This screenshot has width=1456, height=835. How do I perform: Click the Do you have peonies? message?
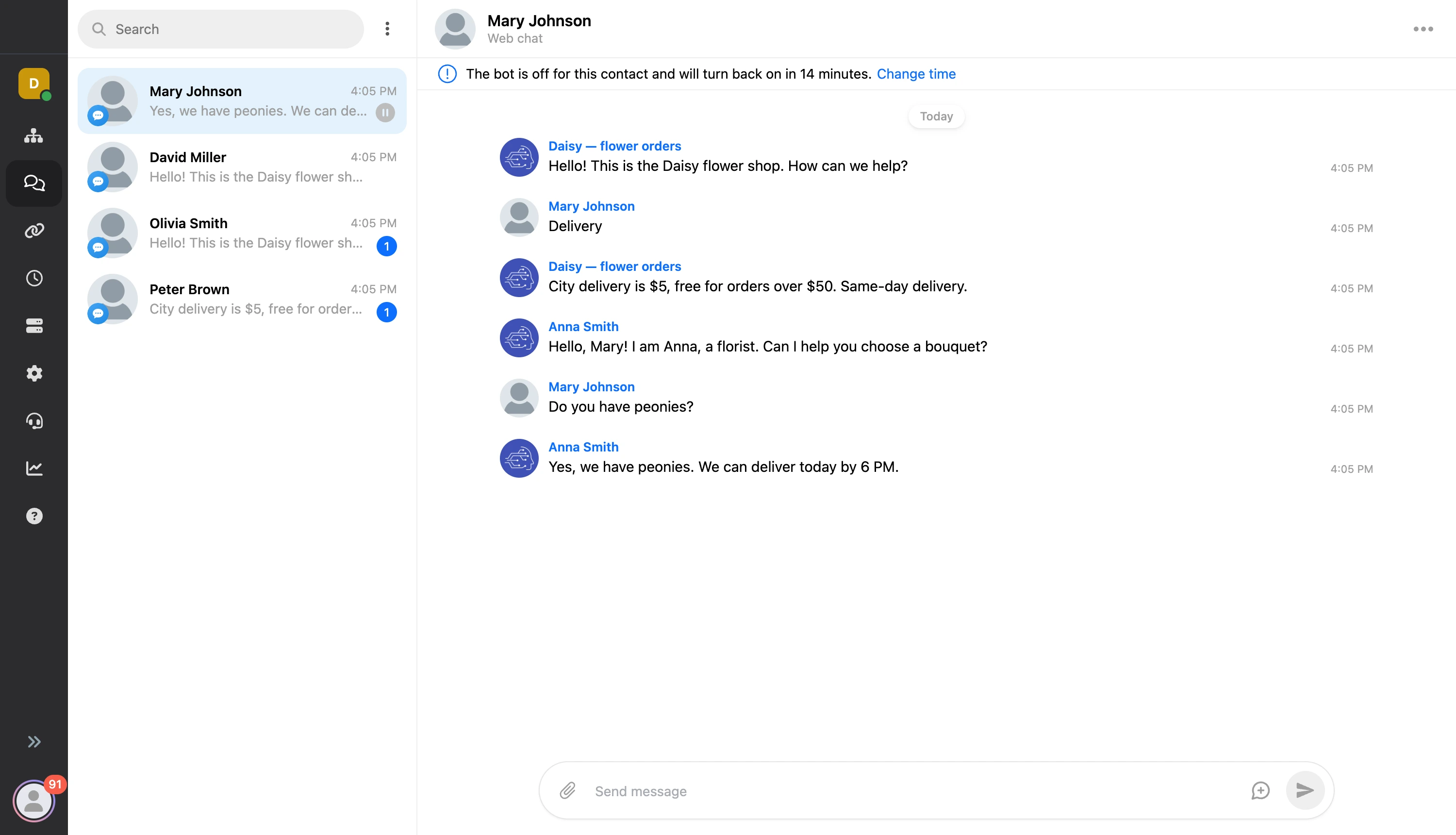click(621, 407)
